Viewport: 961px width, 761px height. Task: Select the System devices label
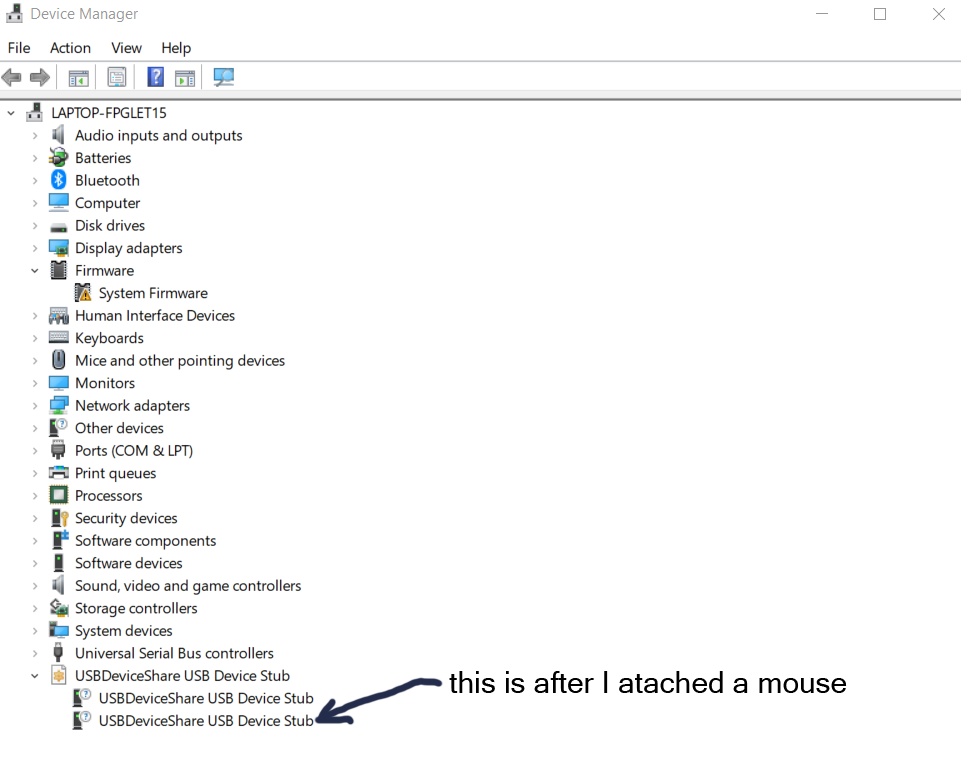[x=123, y=630]
